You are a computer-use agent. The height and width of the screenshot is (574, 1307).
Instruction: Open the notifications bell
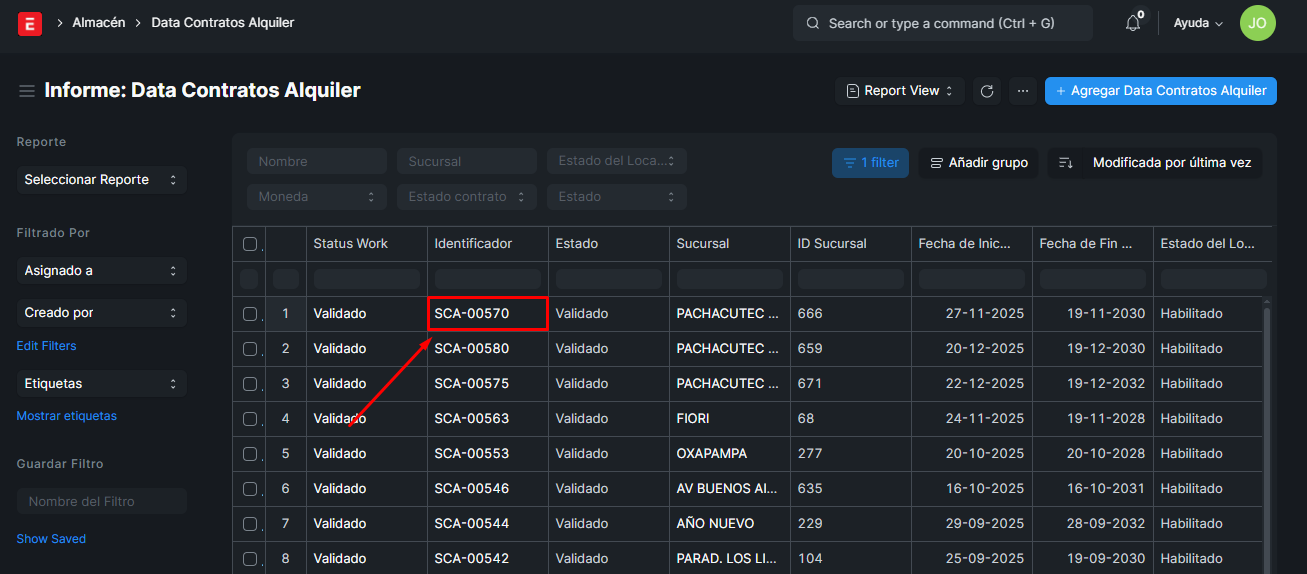point(1133,23)
